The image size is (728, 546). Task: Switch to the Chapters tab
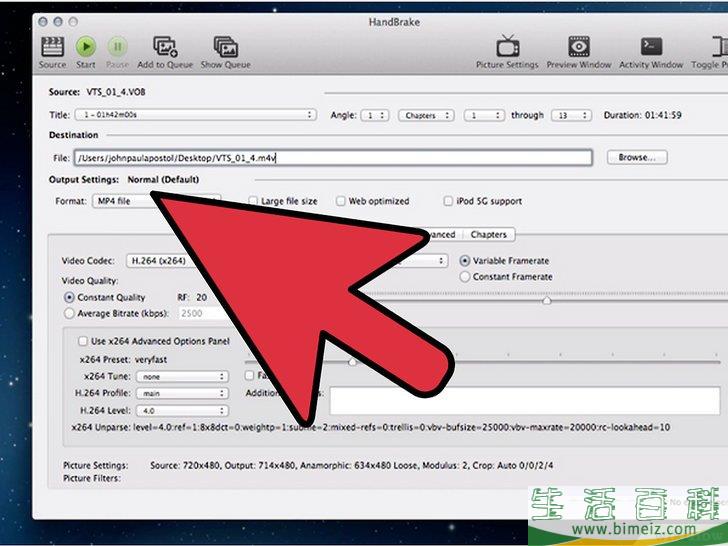pyautogui.click(x=488, y=234)
